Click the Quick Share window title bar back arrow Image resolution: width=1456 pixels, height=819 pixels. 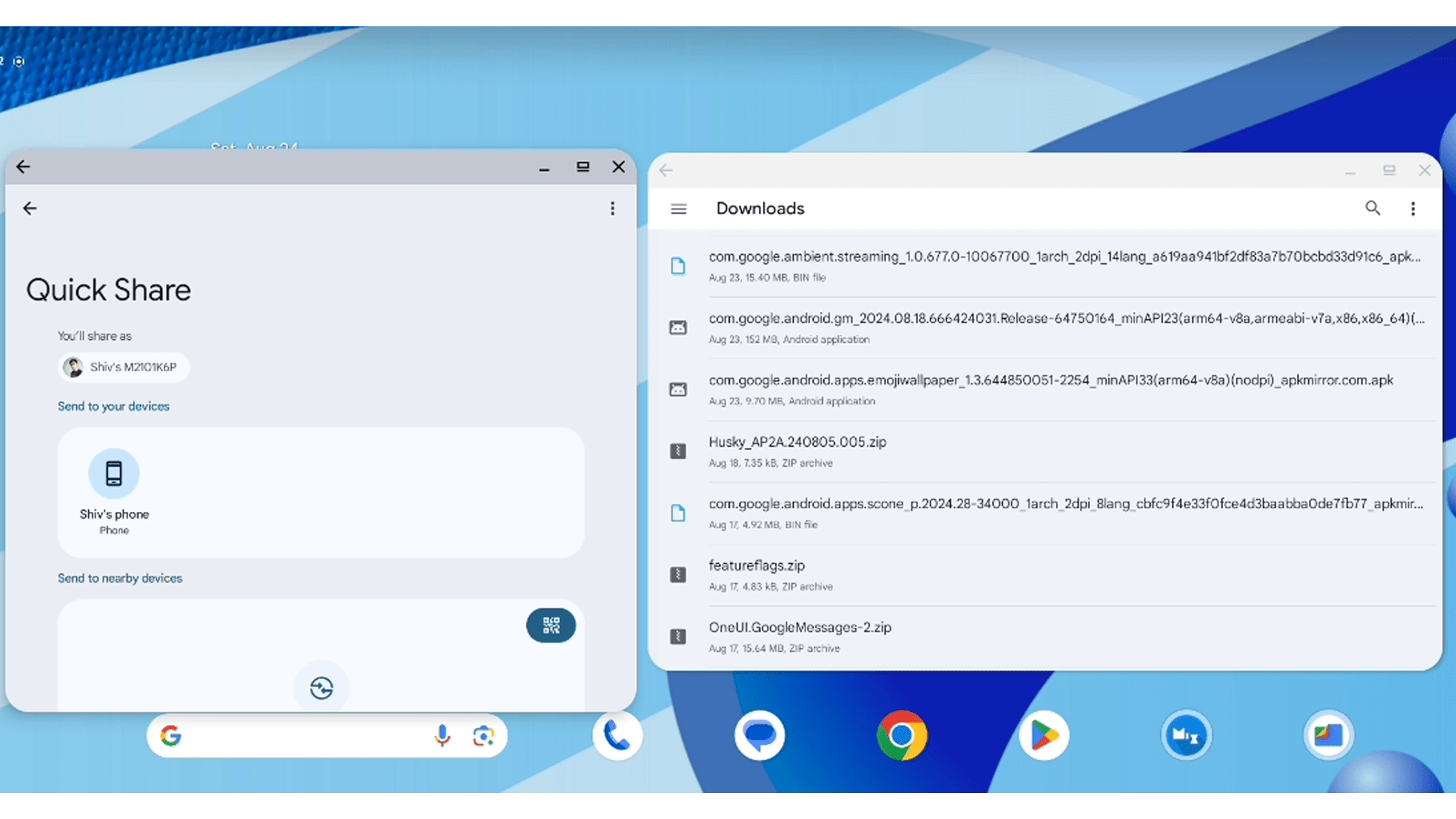click(x=23, y=167)
